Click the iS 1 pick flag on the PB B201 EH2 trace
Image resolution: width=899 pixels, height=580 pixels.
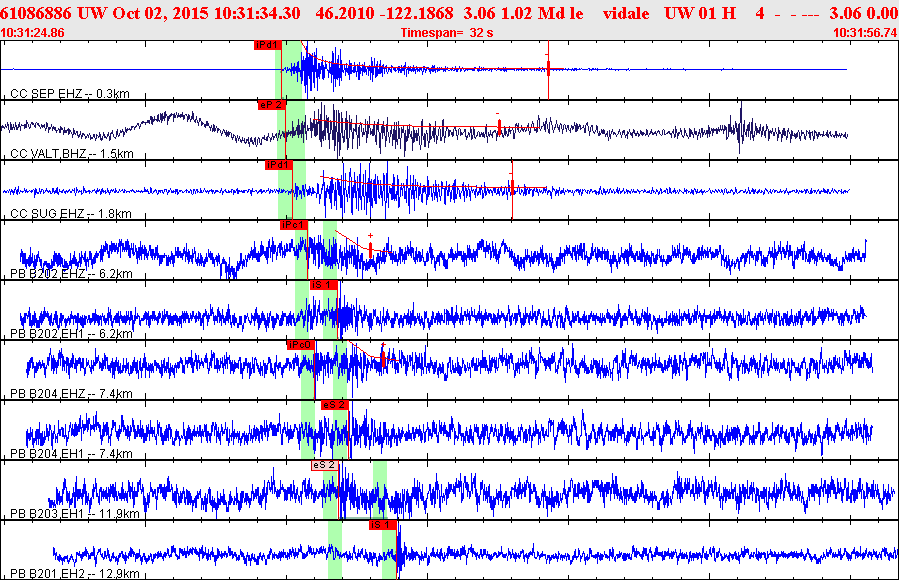[383, 525]
